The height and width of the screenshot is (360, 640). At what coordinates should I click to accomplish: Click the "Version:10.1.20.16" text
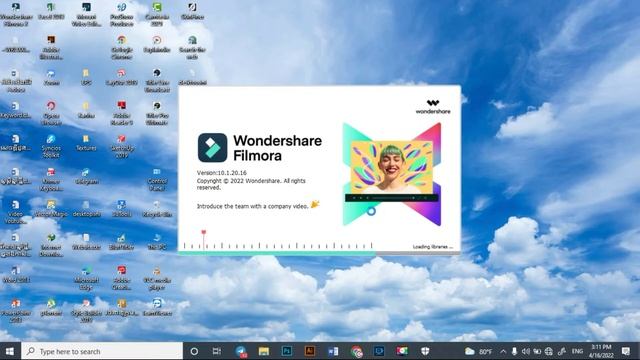click(222, 173)
